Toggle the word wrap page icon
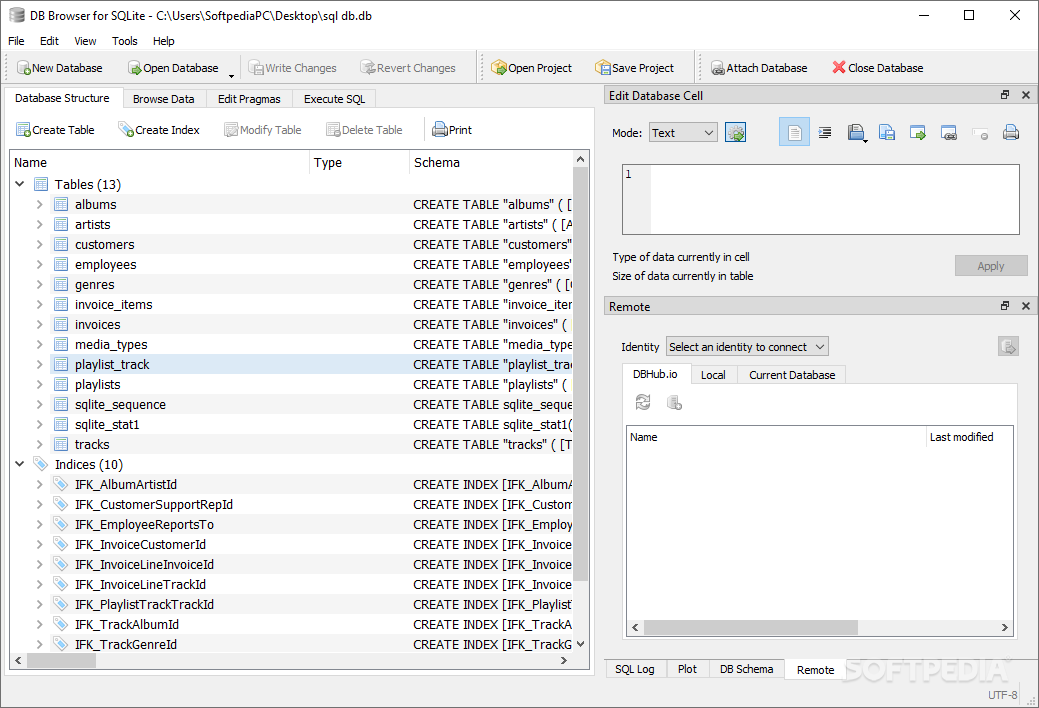The image size is (1039, 708). click(794, 133)
